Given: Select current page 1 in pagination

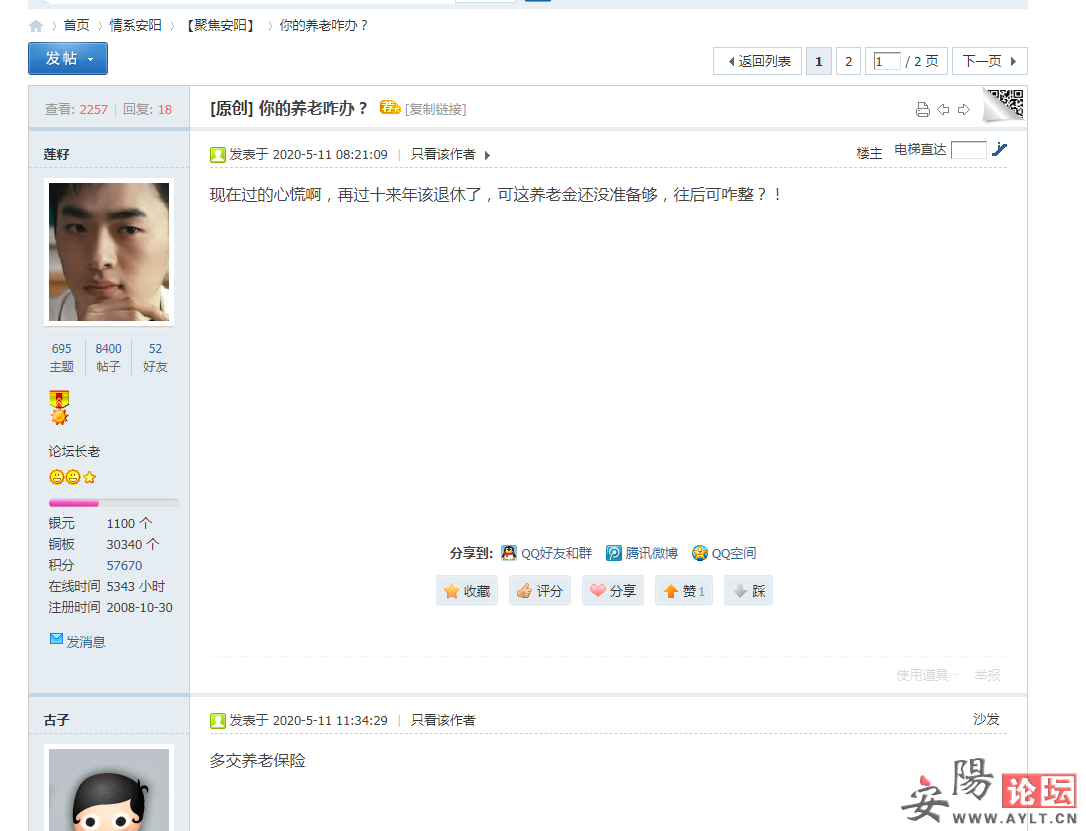Looking at the screenshot, I should pyautogui.click(x=819, y=61).
